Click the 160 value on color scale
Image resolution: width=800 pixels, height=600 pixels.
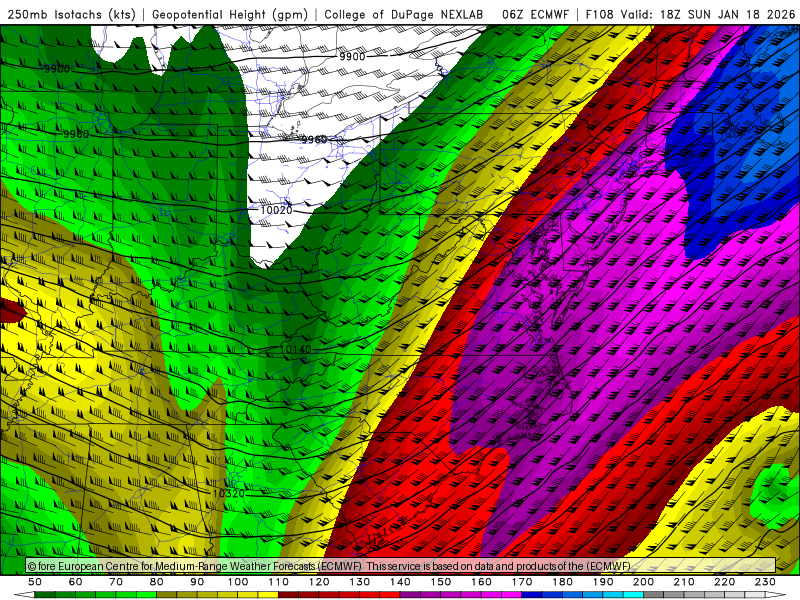[x=481, y=582]
